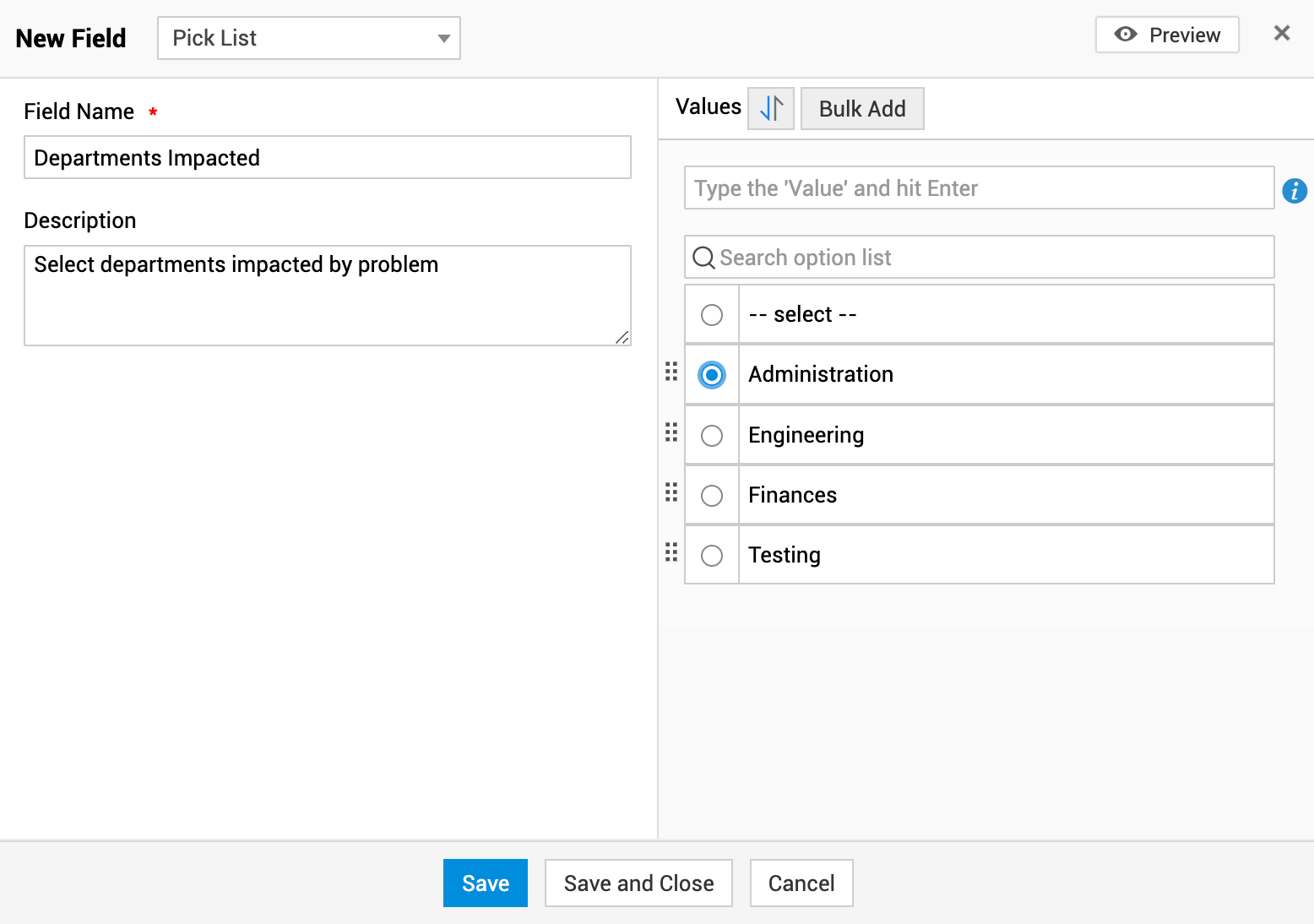
Task: Open the field Preview
Action: (x=1166, y=35)
